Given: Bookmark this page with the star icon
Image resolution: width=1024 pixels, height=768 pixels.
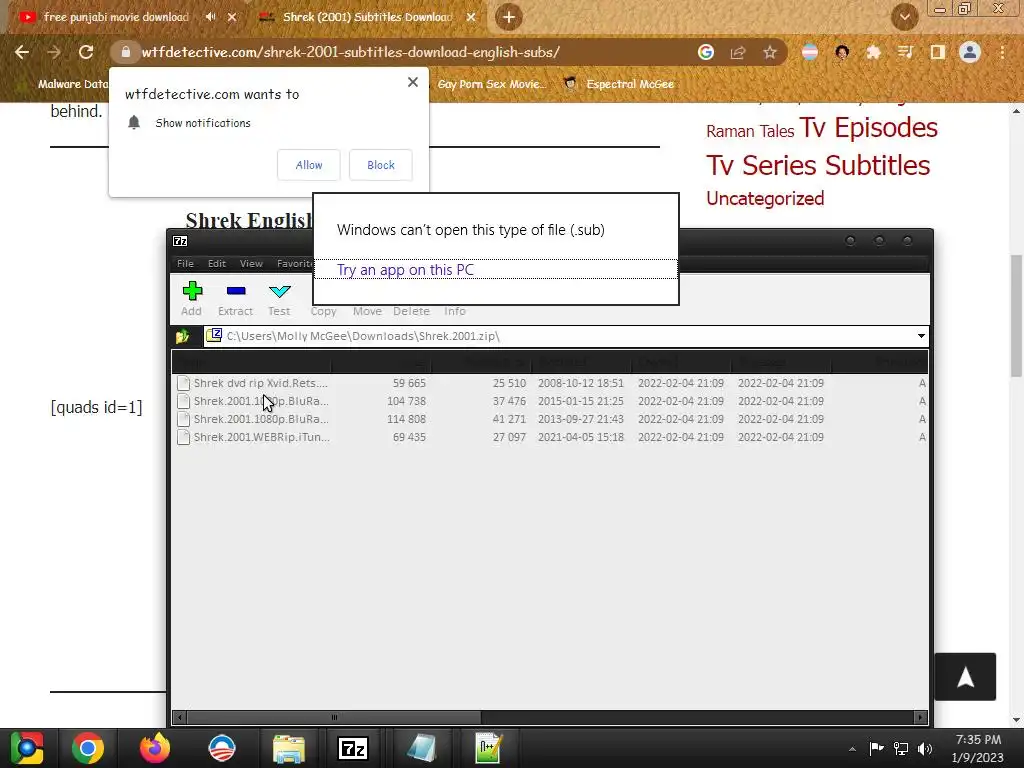Looking at the screenshot, I should pyautogui.click(x=770, y=52).
